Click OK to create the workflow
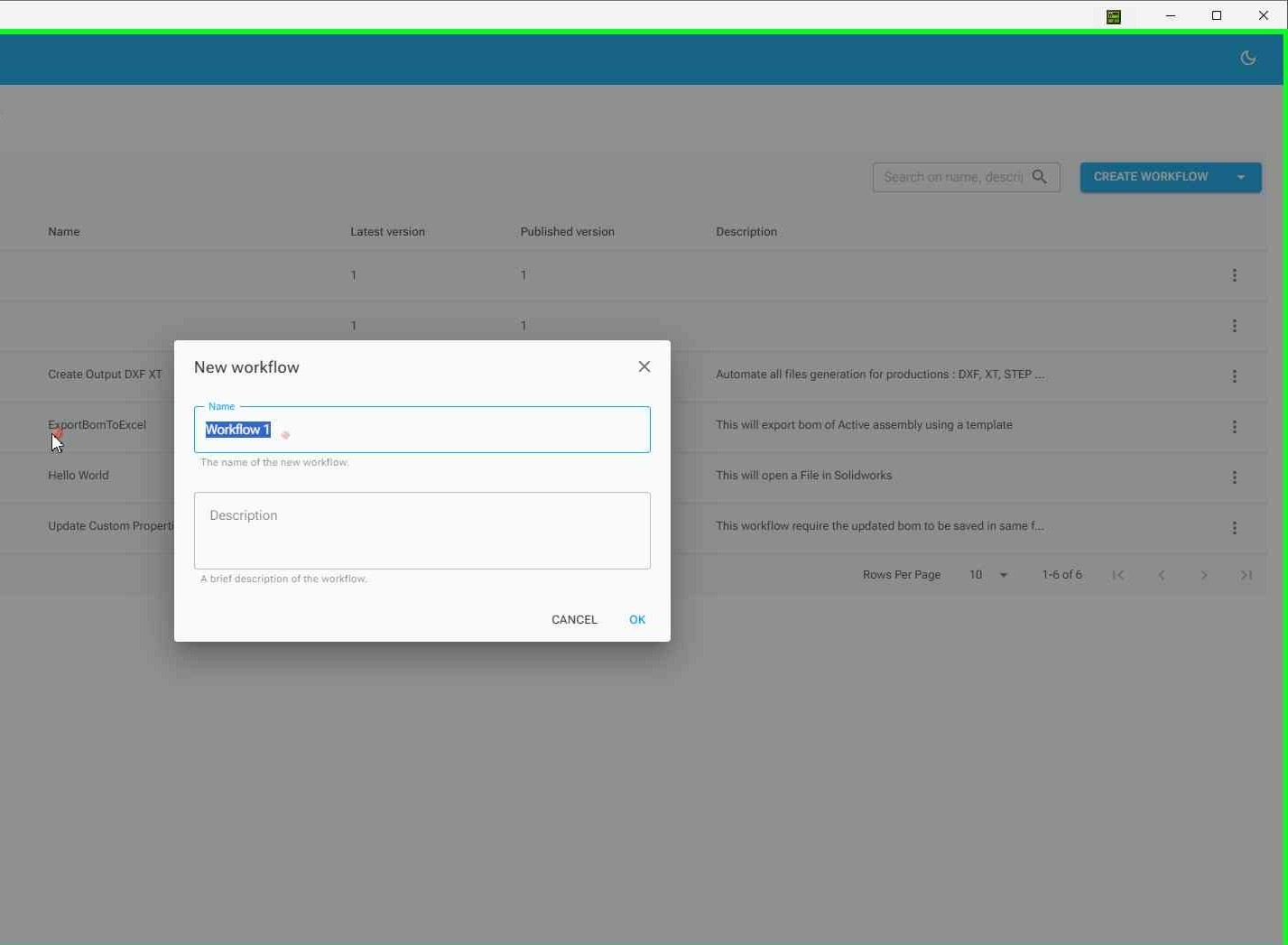The height and width of the screenshot is (945, 1288). tap(637, 620)
